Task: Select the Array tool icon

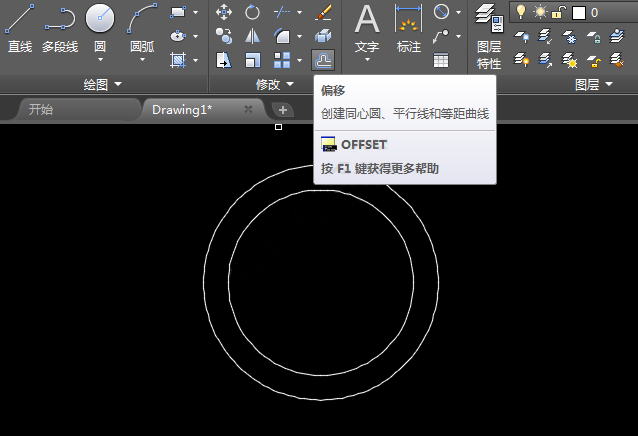Action: 282,60
